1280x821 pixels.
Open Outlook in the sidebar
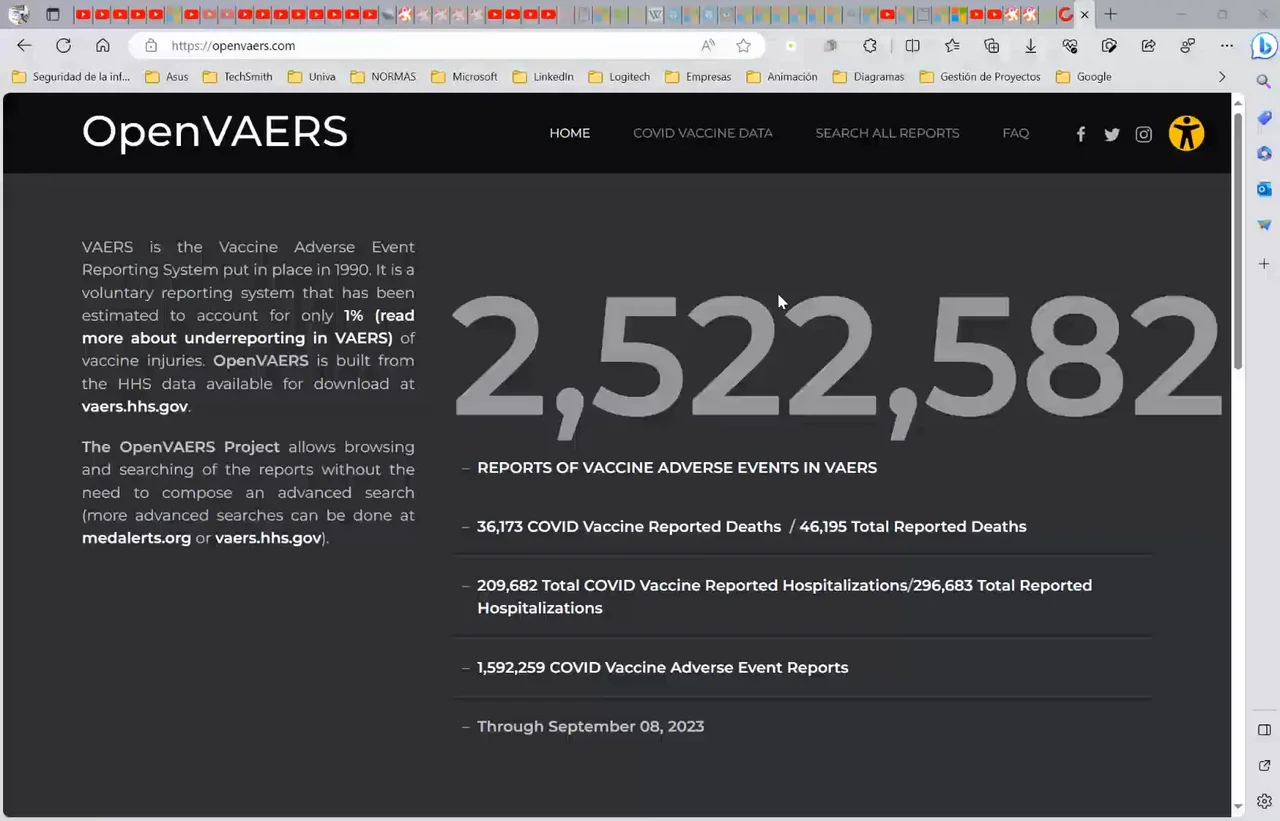[x=1264, y=189]
